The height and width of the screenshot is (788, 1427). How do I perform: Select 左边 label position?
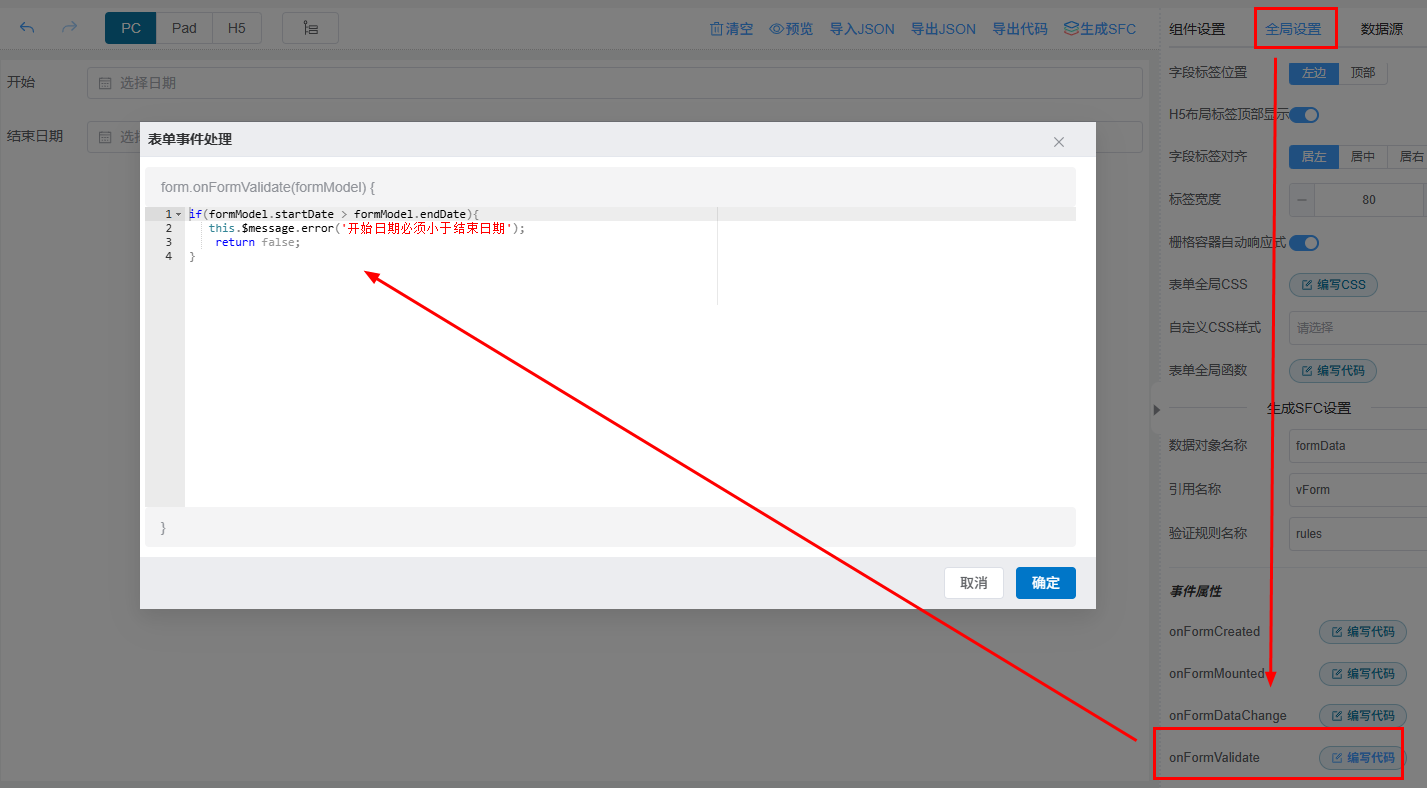click(x=1314, y=73)
